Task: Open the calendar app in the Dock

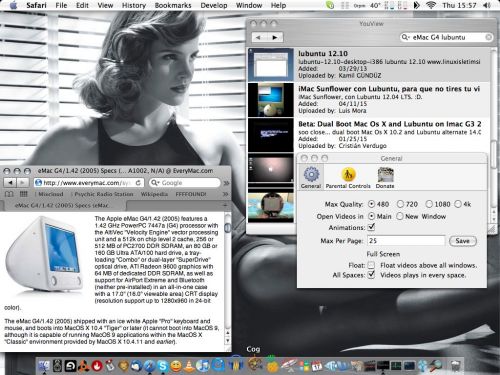Action: [x=317, y=366]
